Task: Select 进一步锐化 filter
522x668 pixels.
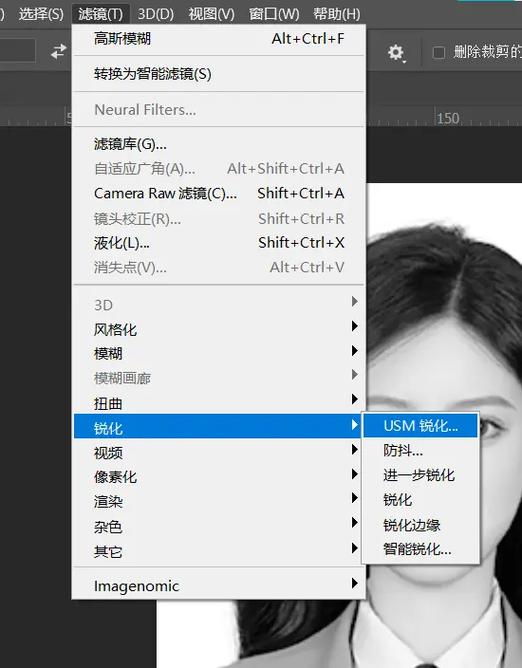Action: 421,475
